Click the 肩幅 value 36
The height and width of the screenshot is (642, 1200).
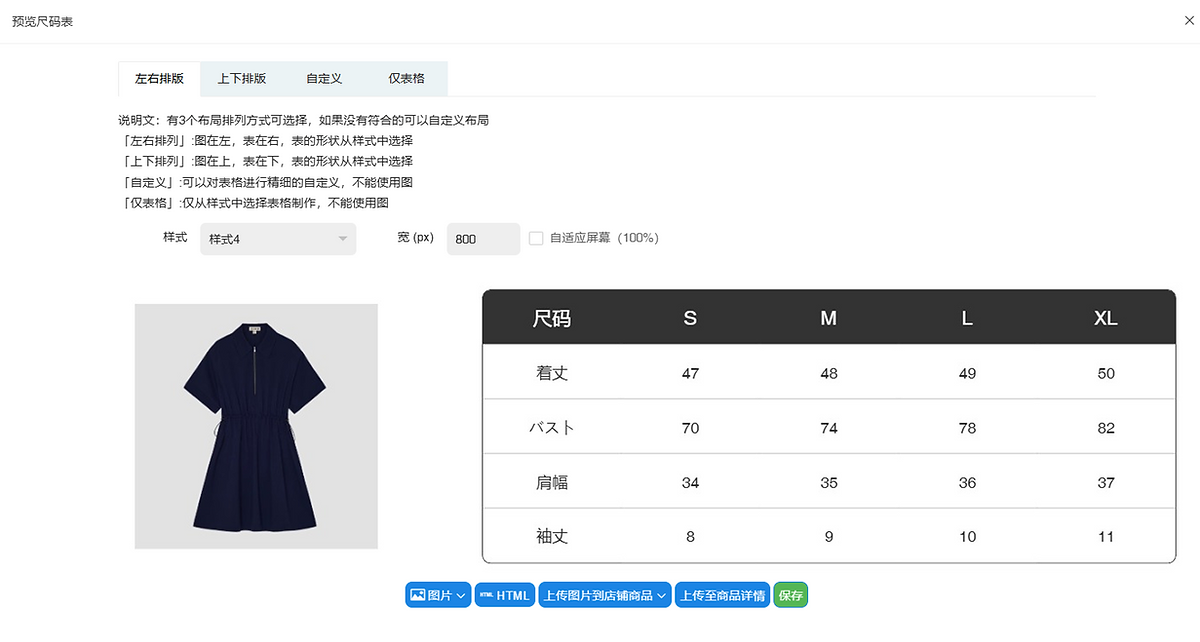click(967, 482)
